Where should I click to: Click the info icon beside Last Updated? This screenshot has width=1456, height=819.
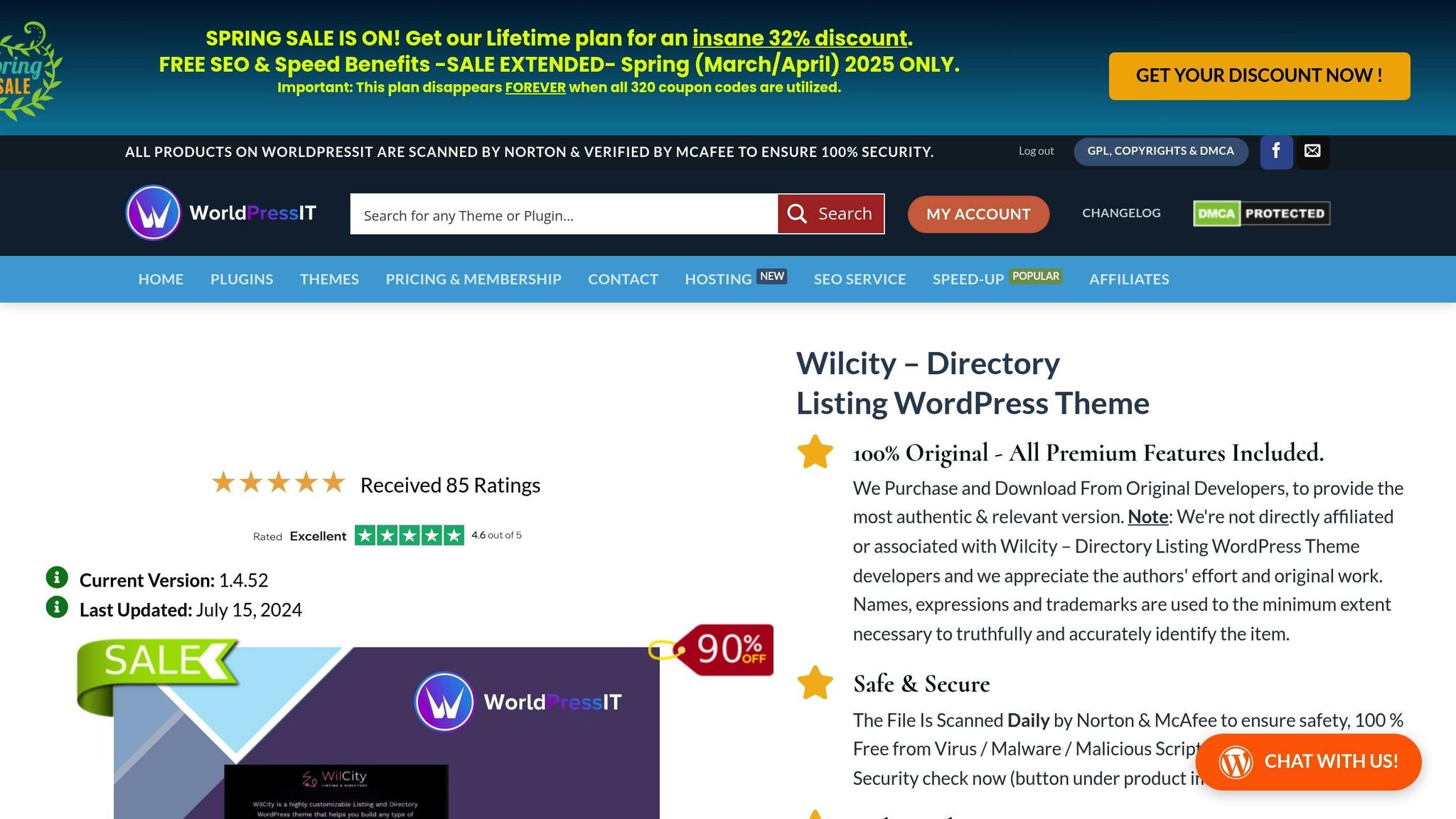(x=57, y=607)
